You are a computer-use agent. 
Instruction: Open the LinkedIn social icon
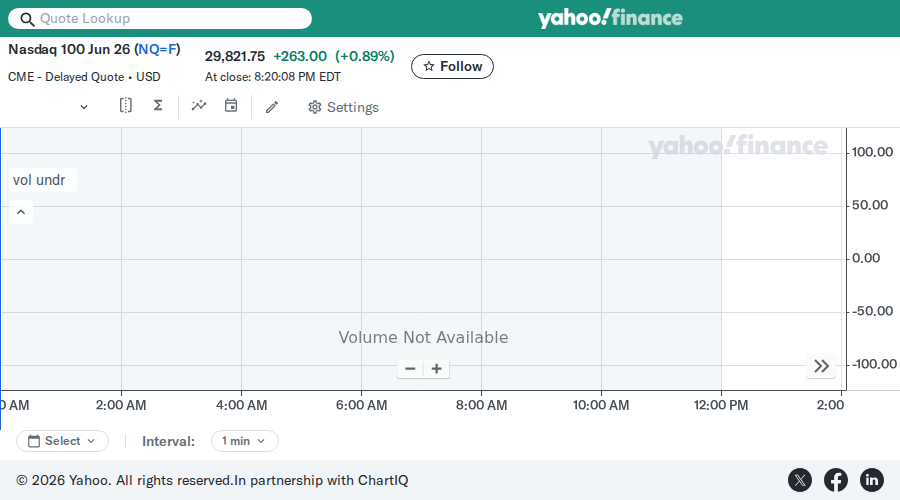[x=871, y=480]
